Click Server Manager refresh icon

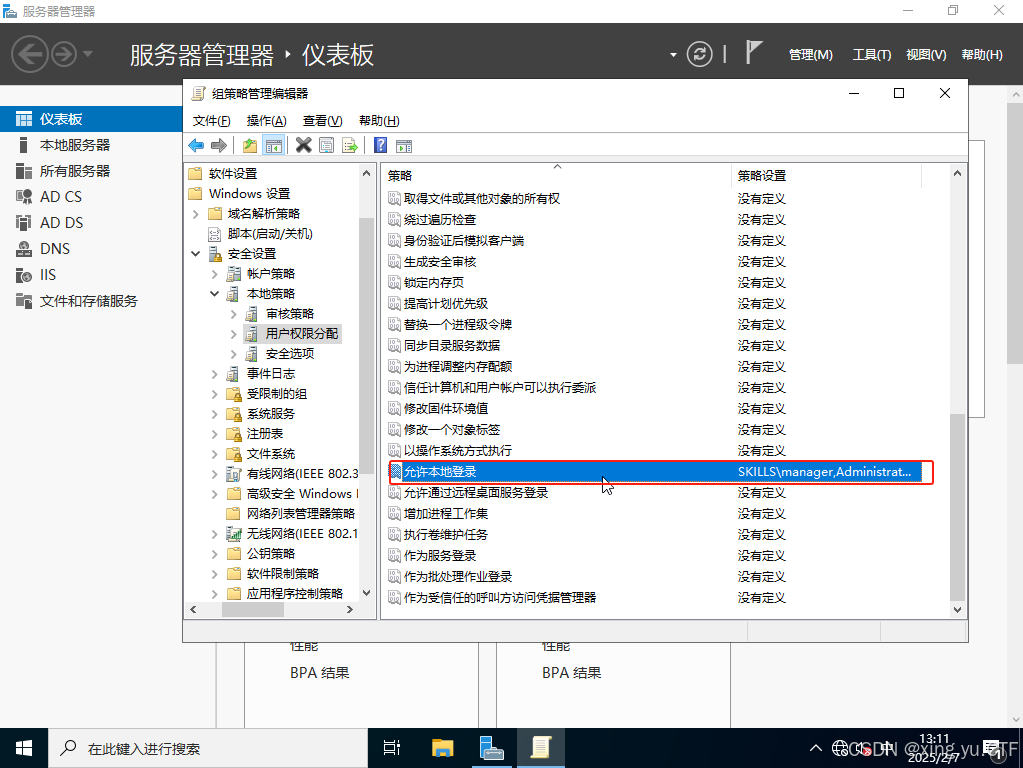(x=700, y=54)
